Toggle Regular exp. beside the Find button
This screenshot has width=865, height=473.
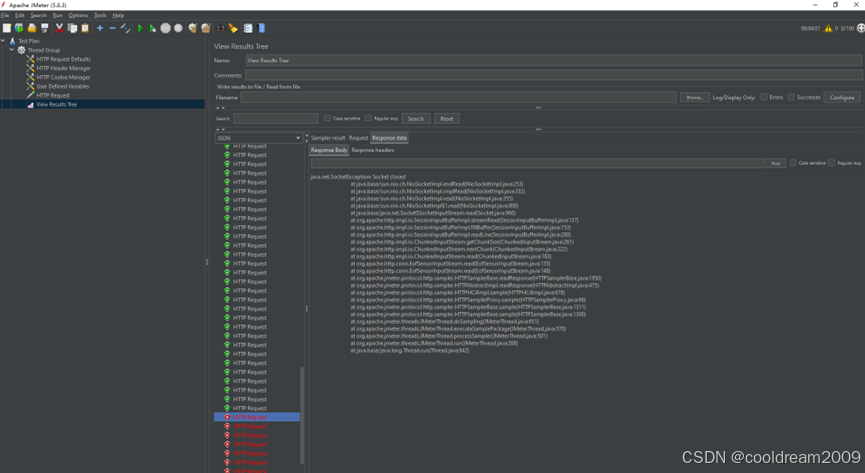click(x=831, y=163)
